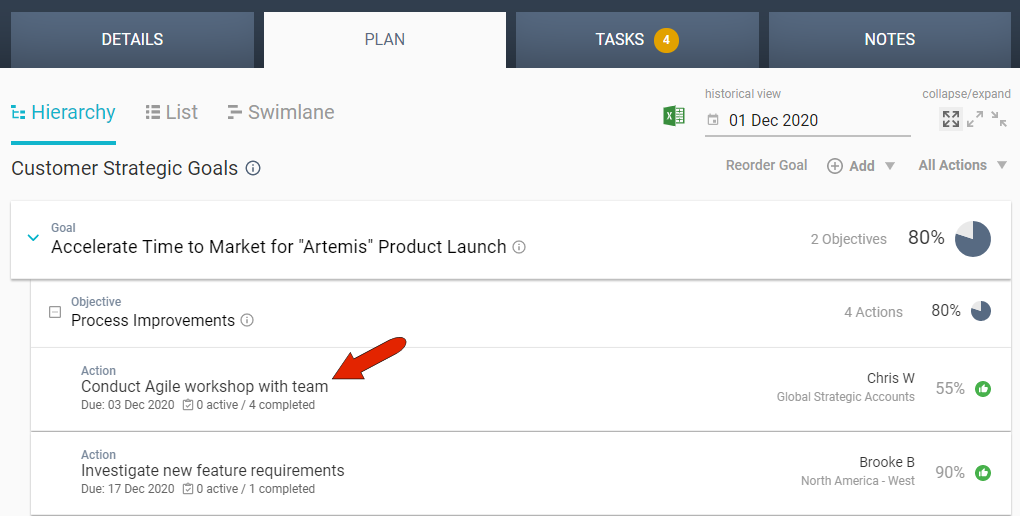This screenshot has height=516, width=1020.
Task: Open the Conduct Agile workshop with team action
Action: click(x=205, y=387)
